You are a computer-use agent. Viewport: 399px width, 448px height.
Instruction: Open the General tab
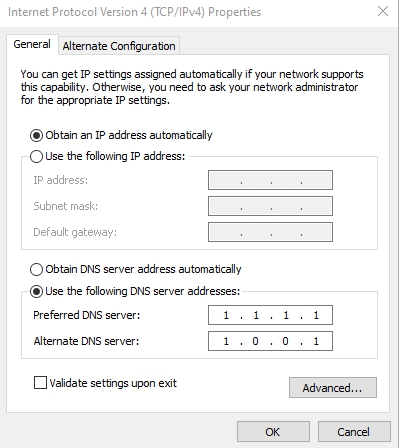32,44
